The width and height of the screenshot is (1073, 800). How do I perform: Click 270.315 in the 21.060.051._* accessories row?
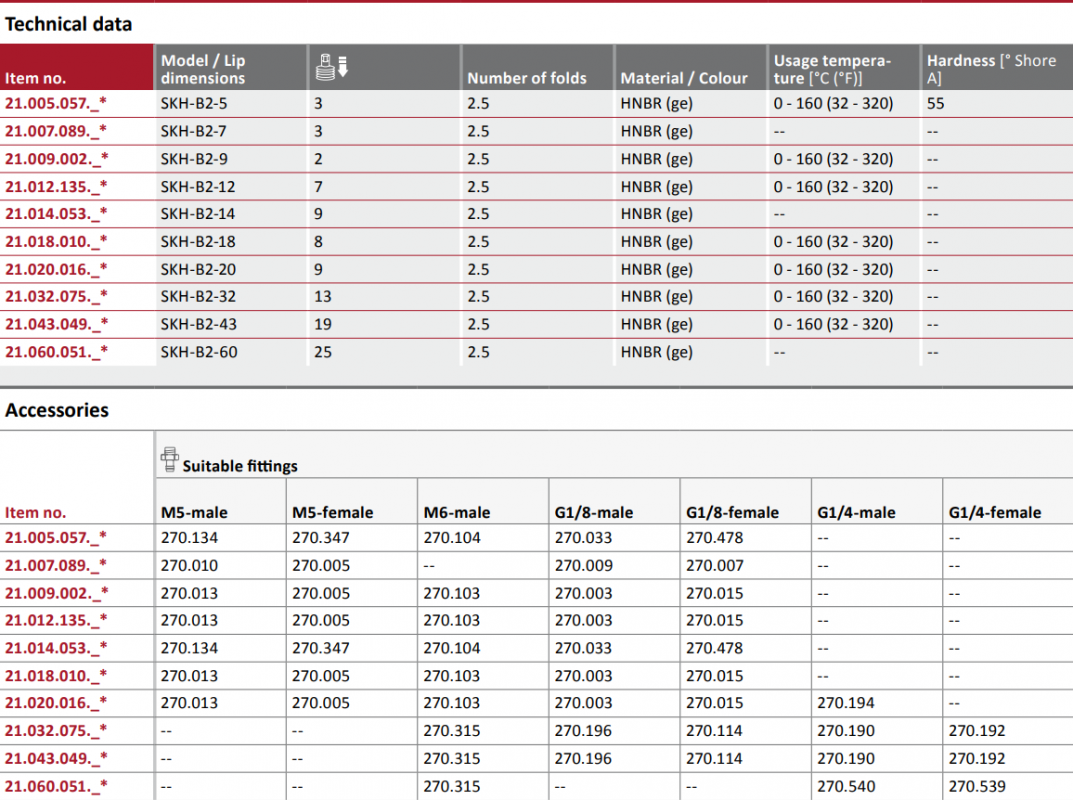point(452,786)
